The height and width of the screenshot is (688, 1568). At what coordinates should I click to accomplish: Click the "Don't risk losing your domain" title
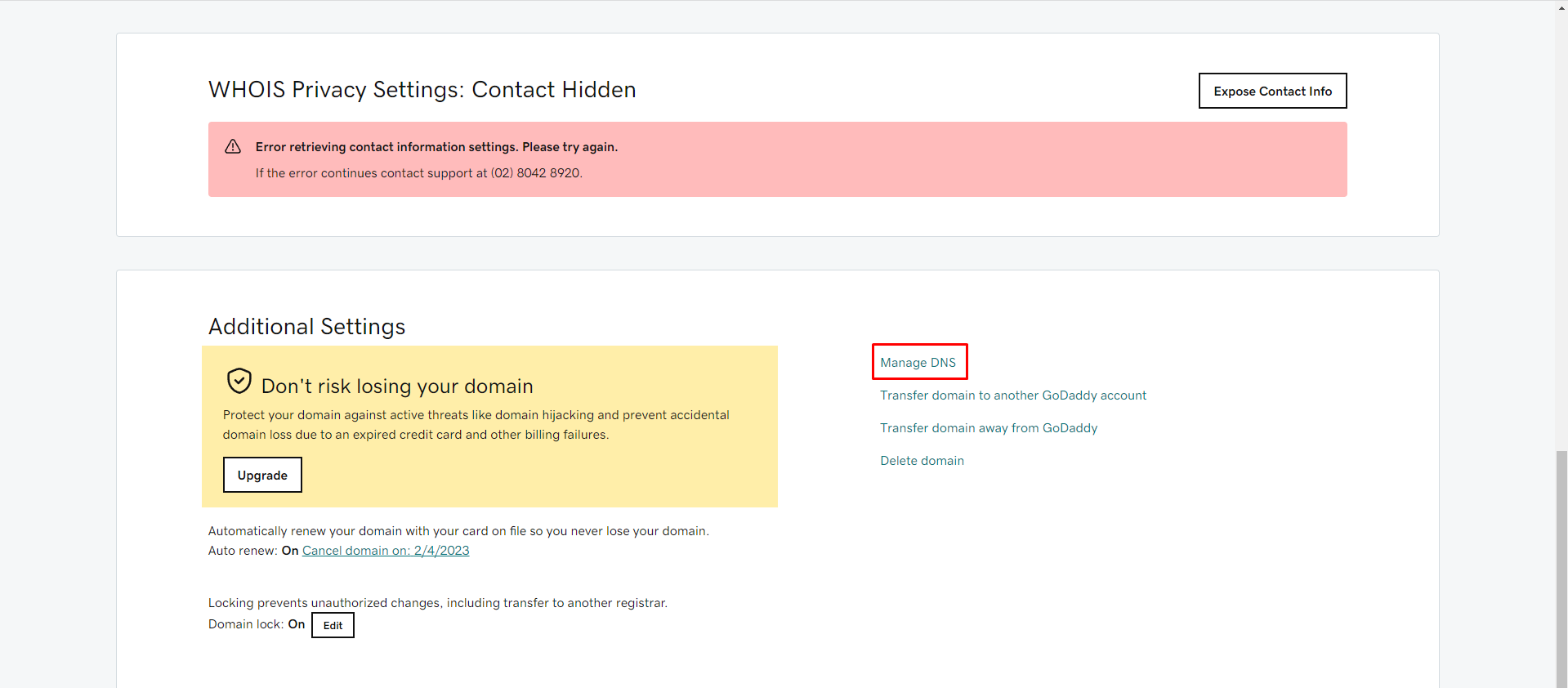(397, 386)
